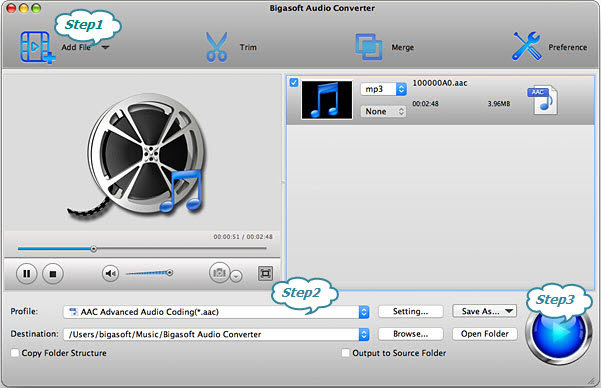Click the film reel preview area
Viewport: 601px width, 388px height.
click(142, 153)
